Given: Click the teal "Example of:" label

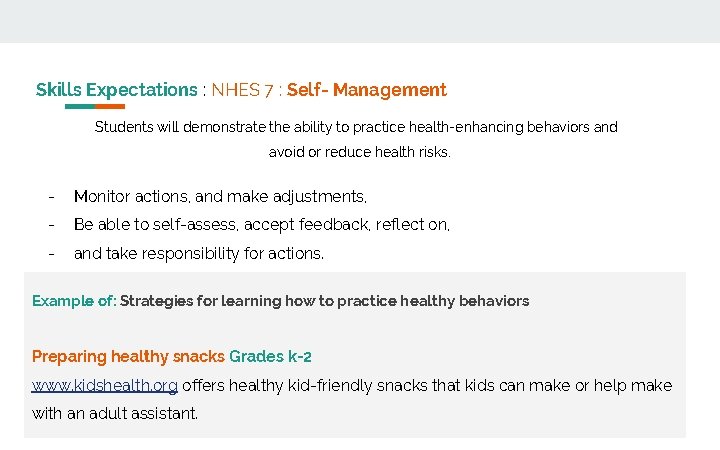Looking at the screenshot, I should click(x=74, y=301).
